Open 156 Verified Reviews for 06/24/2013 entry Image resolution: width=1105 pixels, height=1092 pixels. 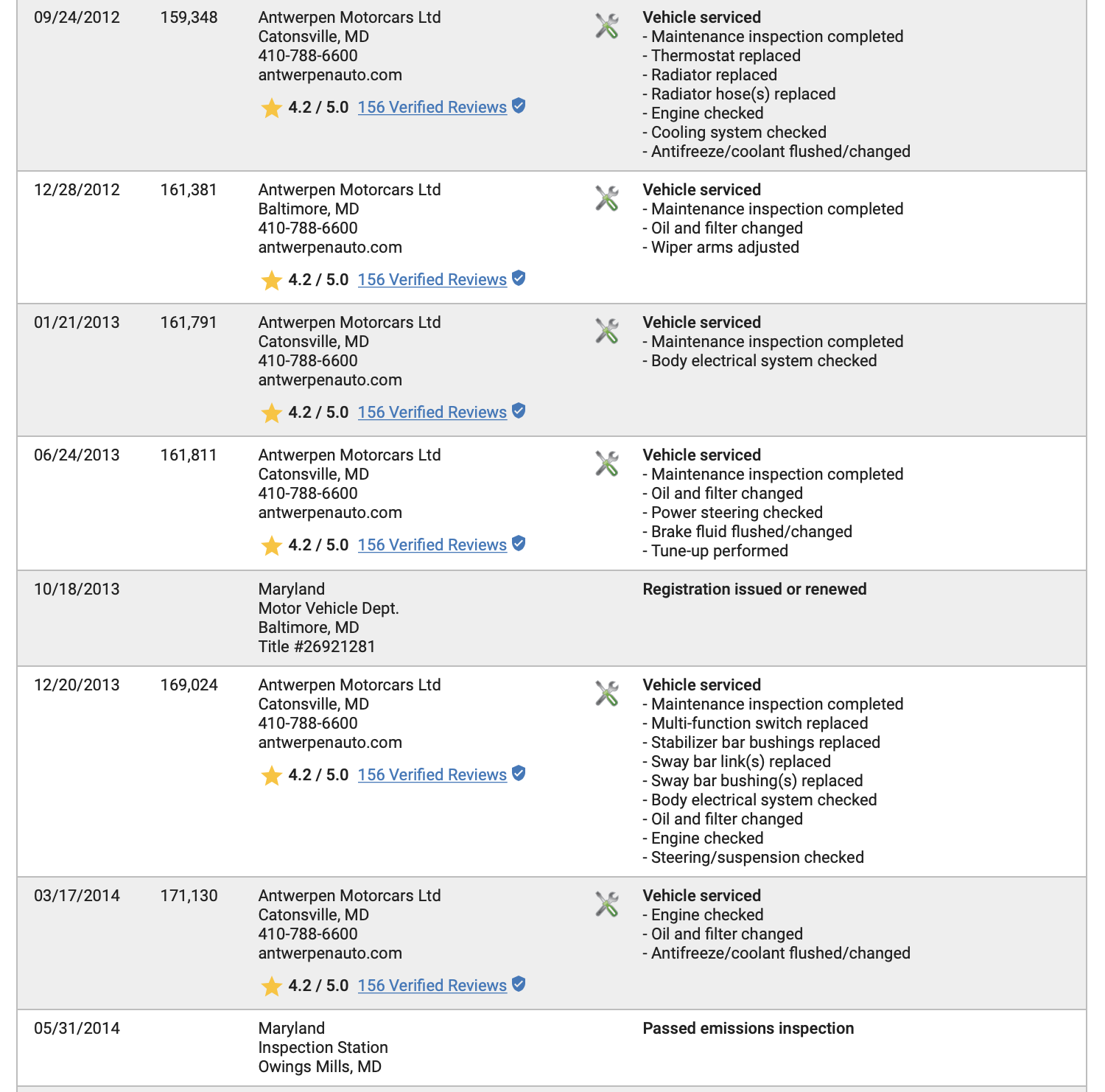tap(432, 545)
